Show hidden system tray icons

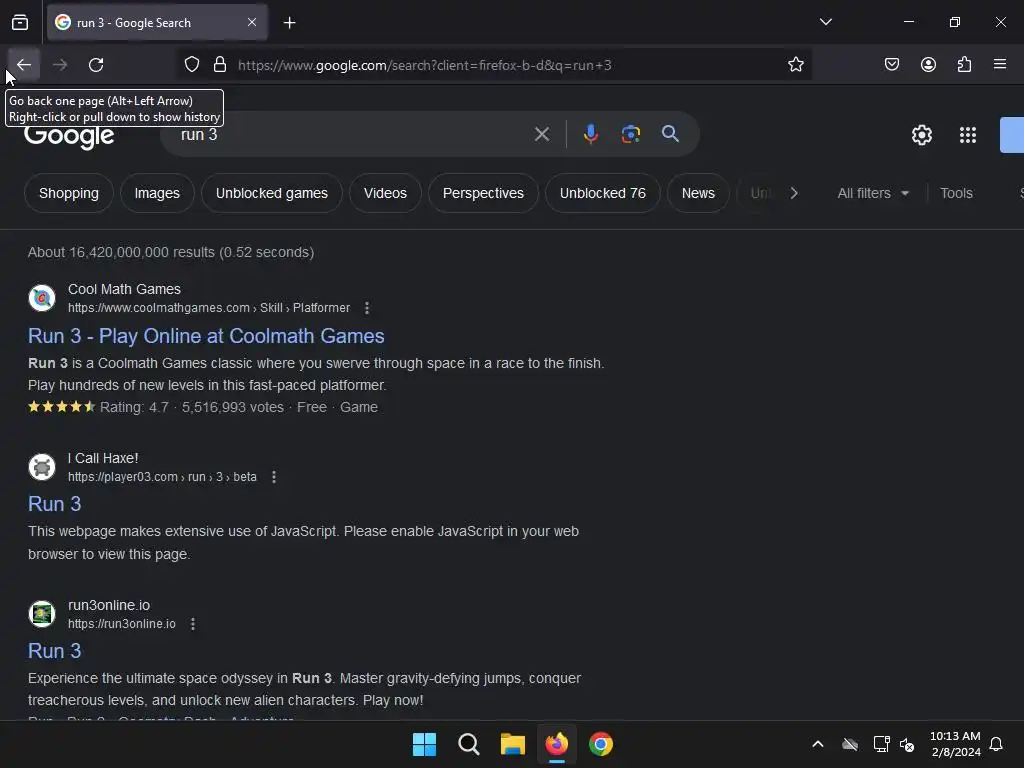[817, 744]
